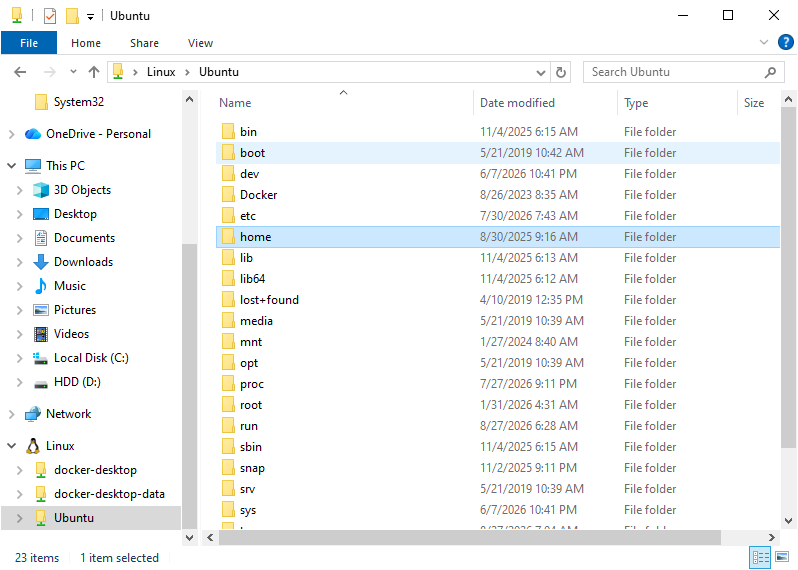The width and height of the screenshot is (798, 570).
Task: Select the bin folder icon
Action: pos(228,131)
